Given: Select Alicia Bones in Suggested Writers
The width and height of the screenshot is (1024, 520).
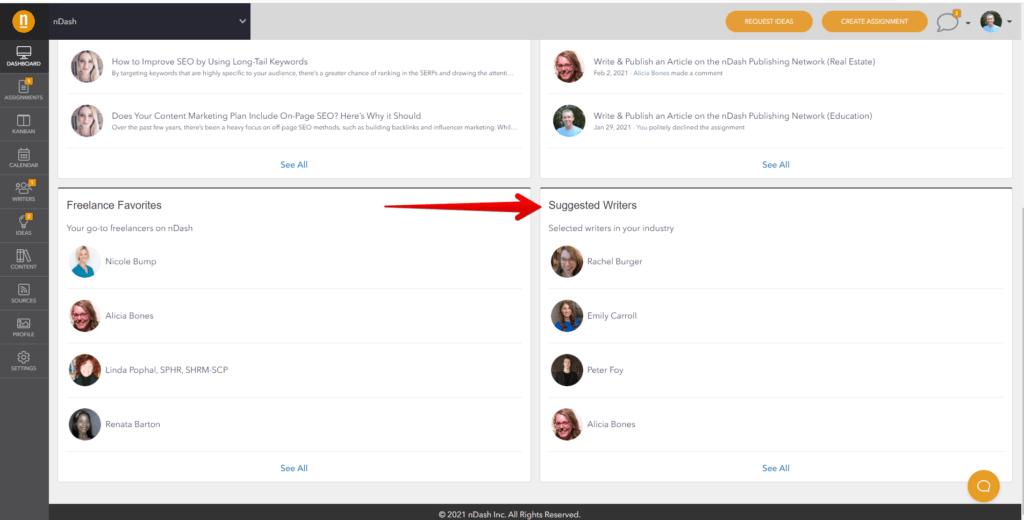Looking at the screenshot, I should point(611,424).
